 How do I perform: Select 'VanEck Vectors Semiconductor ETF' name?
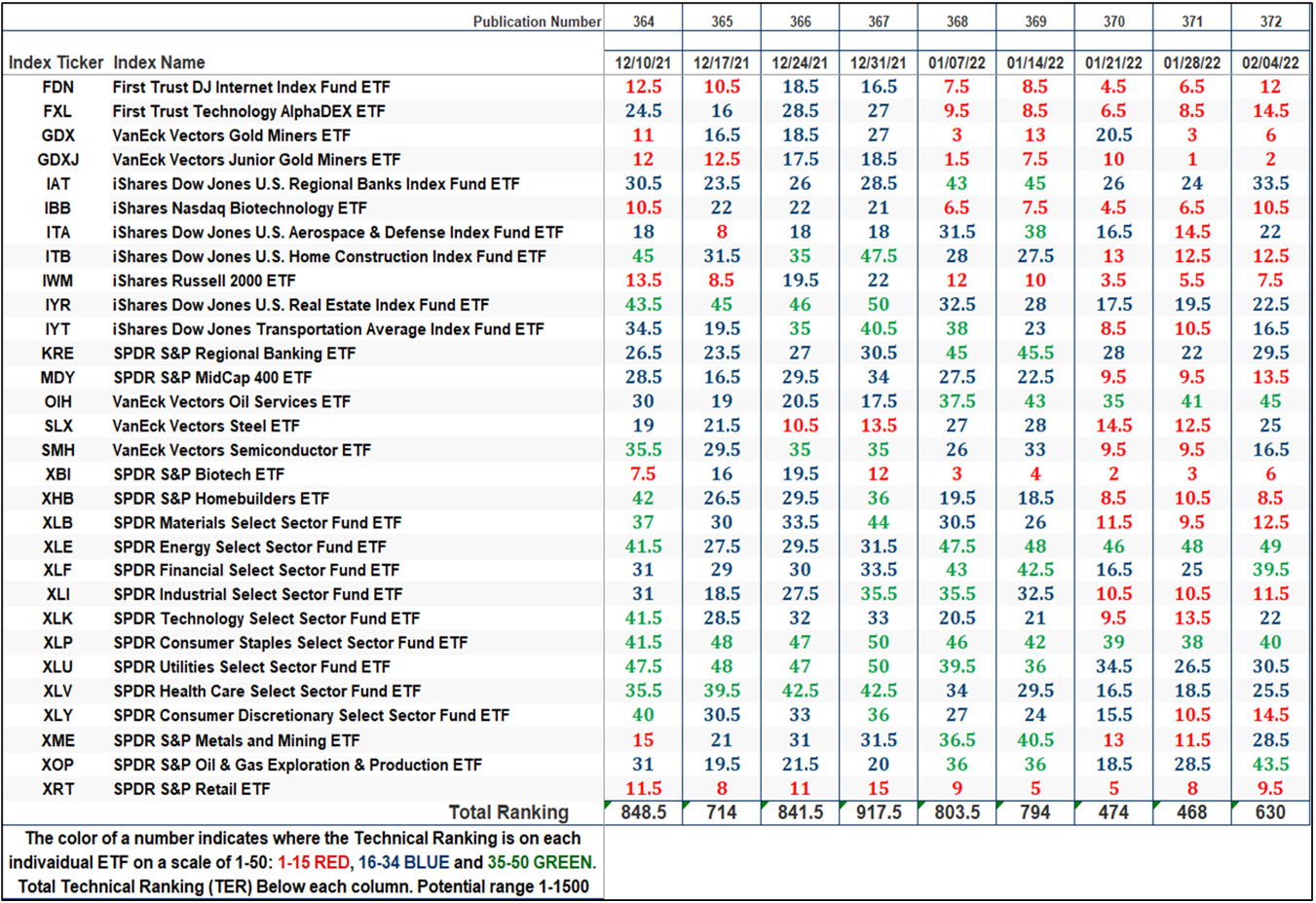coord(242,450)
